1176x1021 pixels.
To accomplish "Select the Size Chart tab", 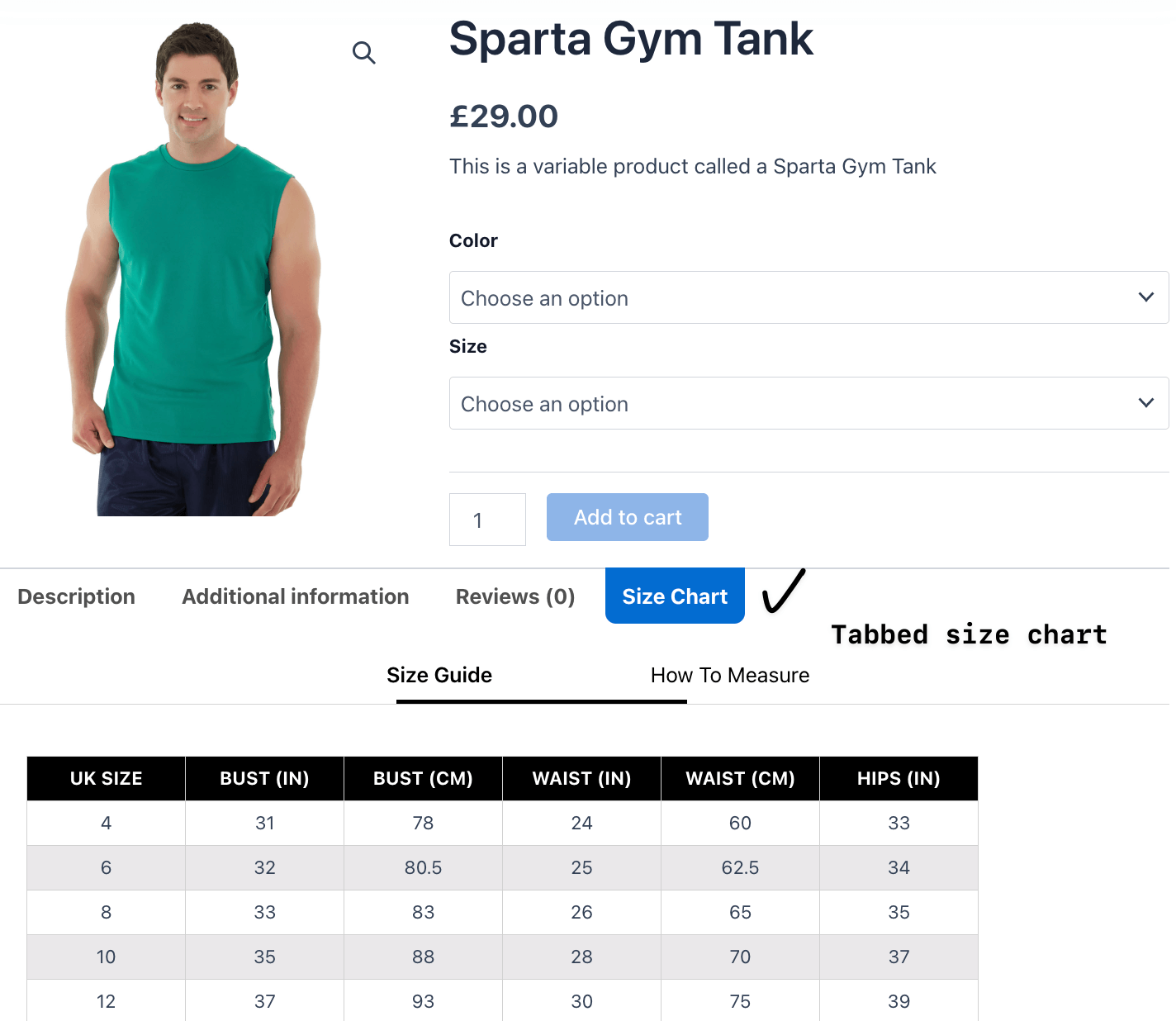I will pos(674,596).
